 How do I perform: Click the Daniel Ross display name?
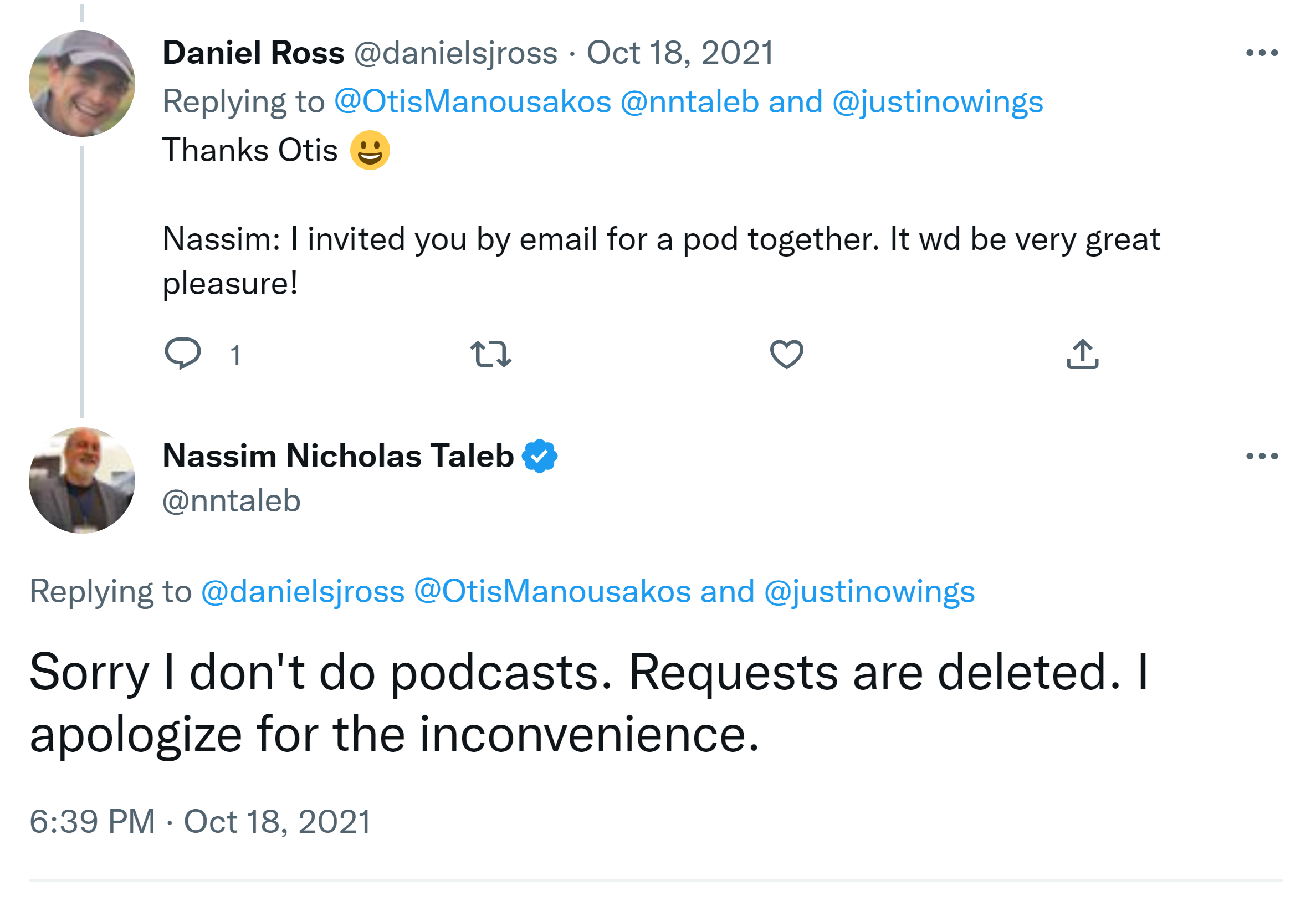(253, 53)
